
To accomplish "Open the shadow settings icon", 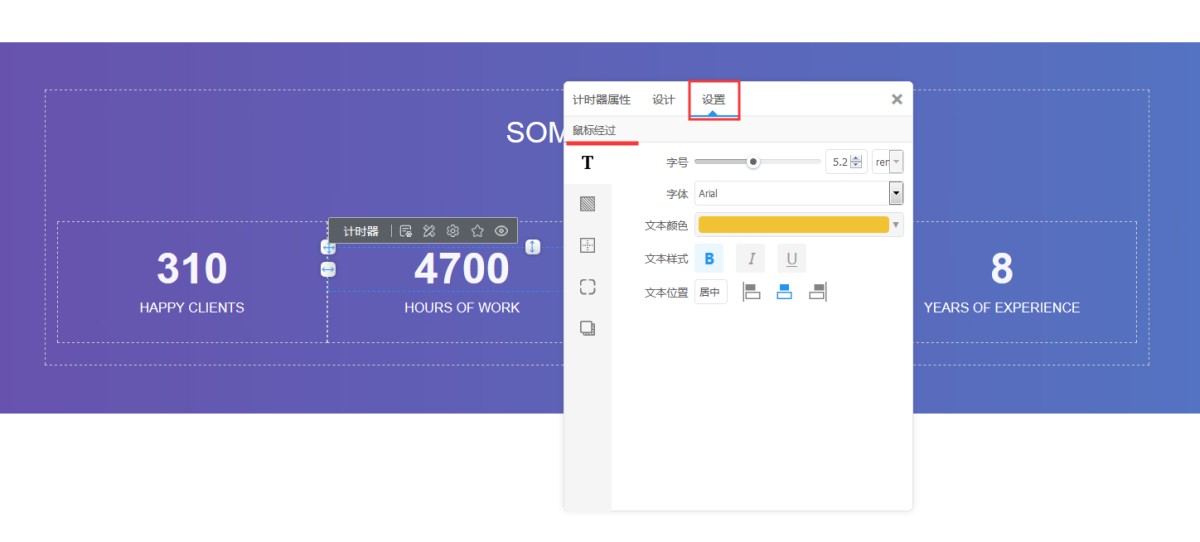I will pos(587,328).
